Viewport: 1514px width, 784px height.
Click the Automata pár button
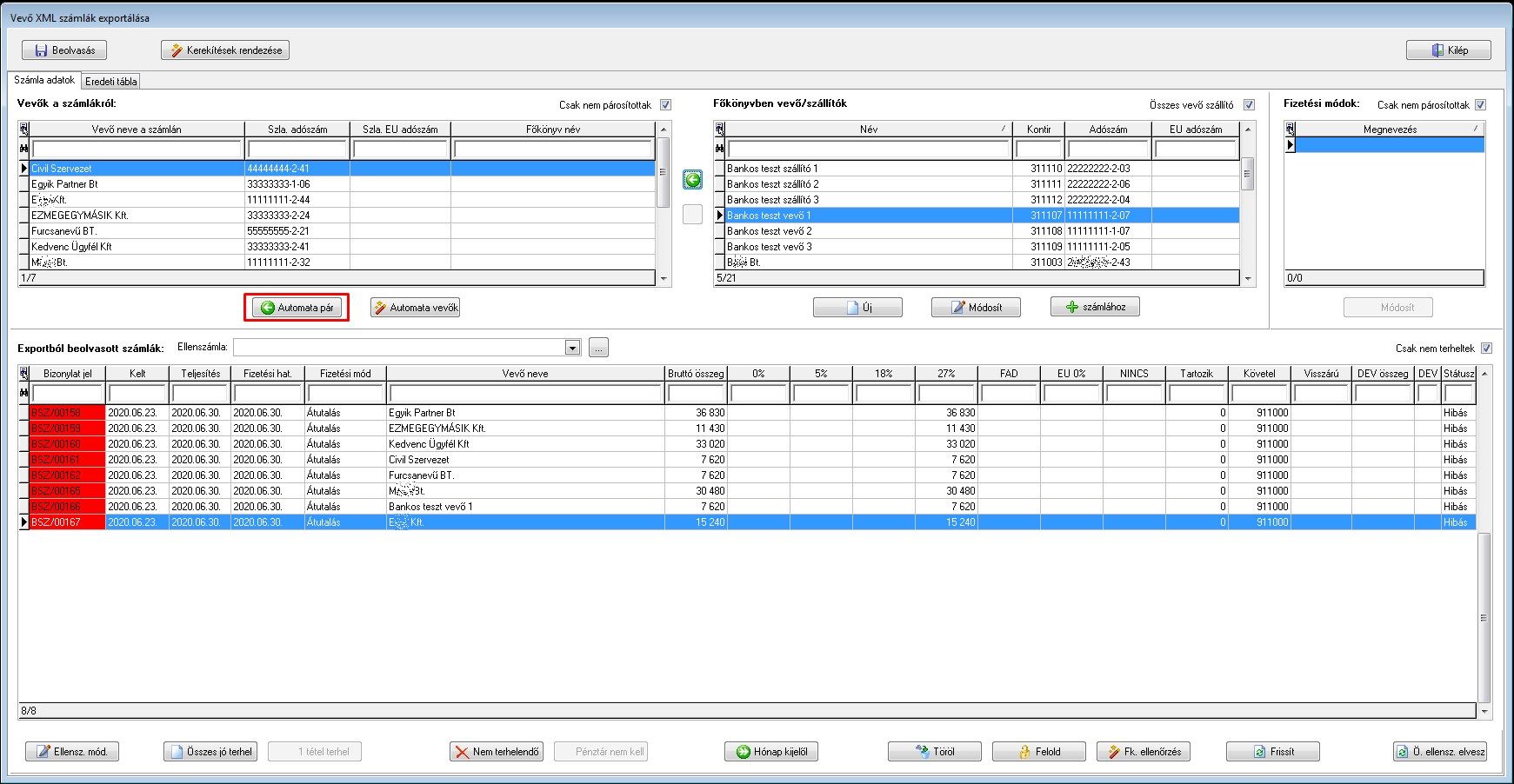tap(297, 308)
